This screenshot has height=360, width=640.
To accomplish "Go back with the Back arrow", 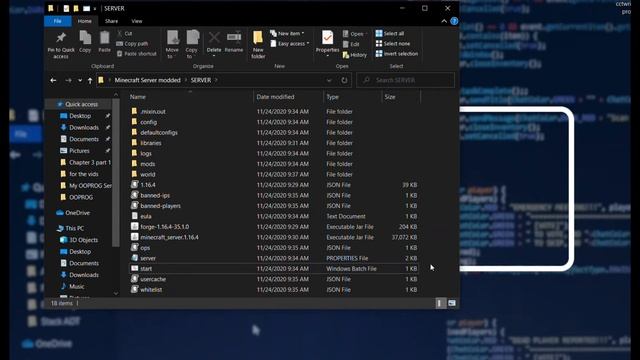I will pyautogui.click(x=53, y=80).
